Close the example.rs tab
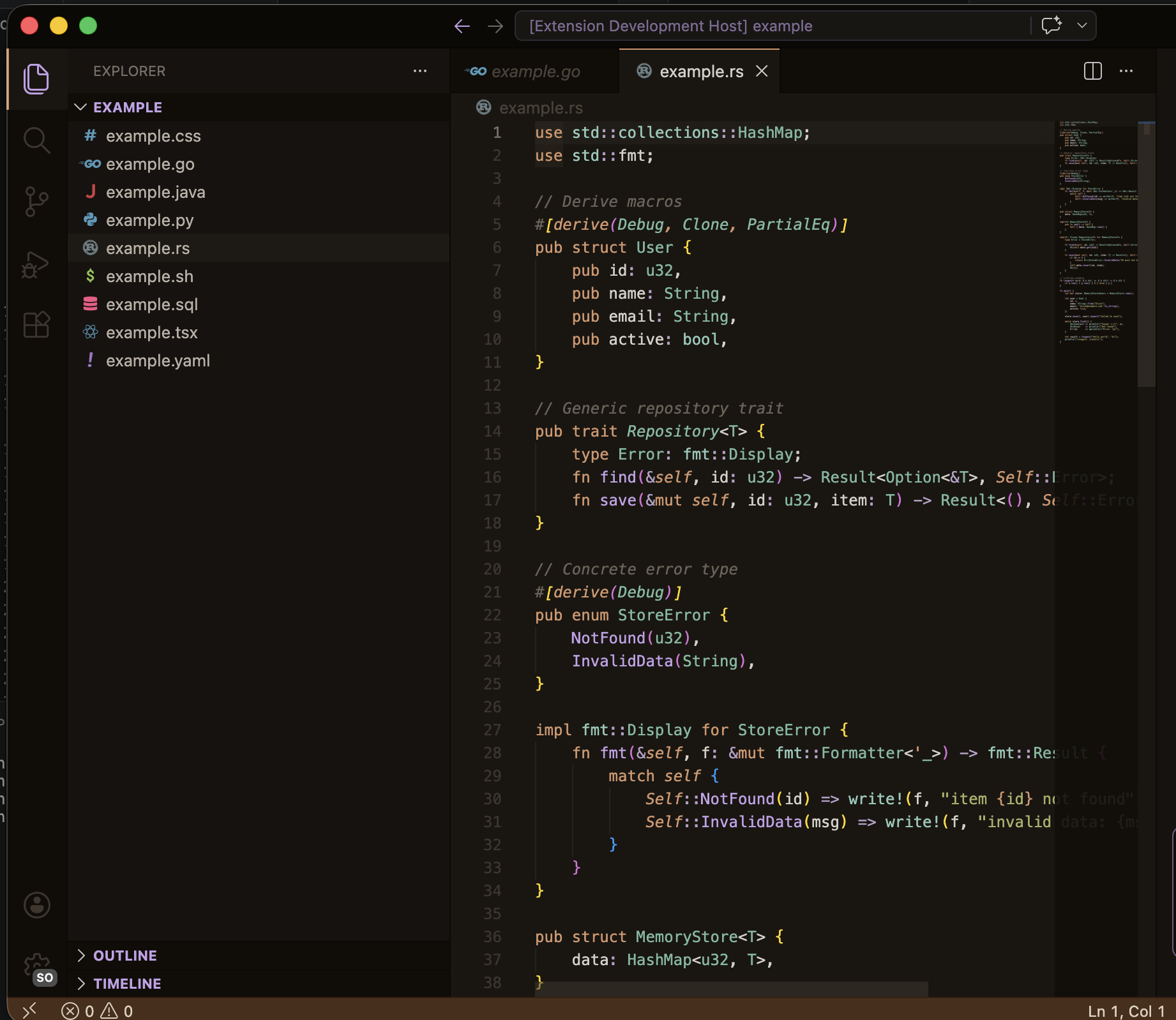 (762, 71)
